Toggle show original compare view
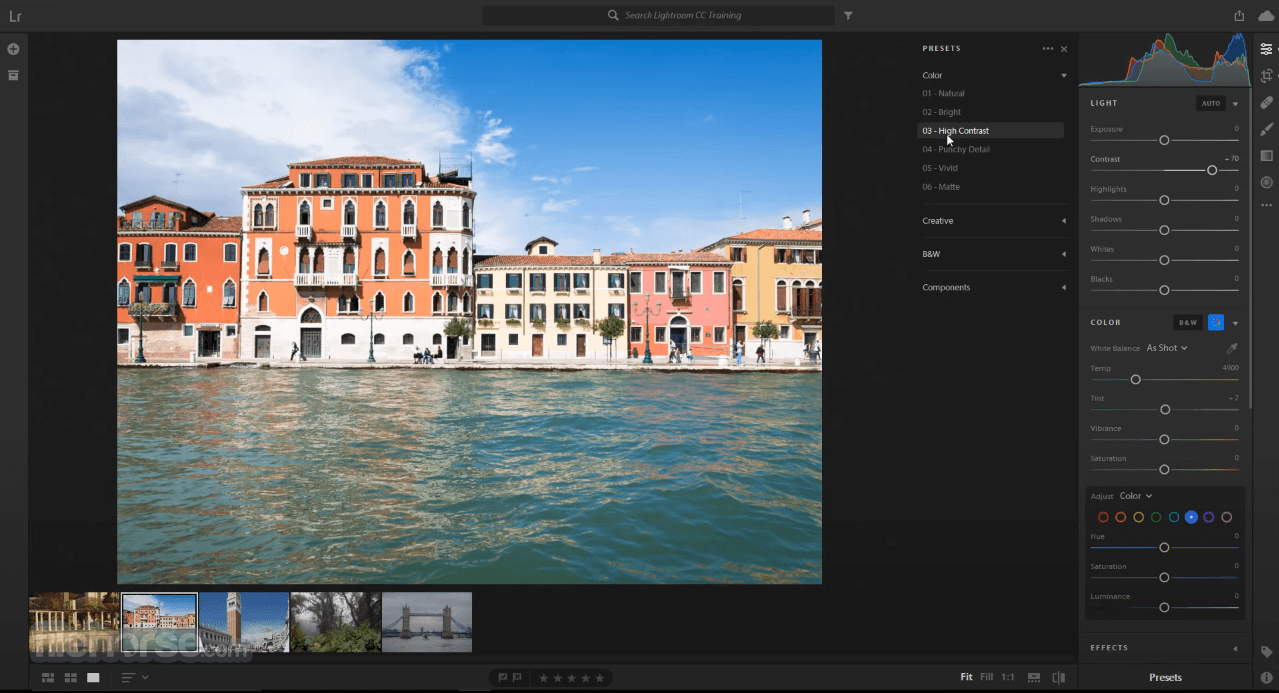 (1058, 677)
